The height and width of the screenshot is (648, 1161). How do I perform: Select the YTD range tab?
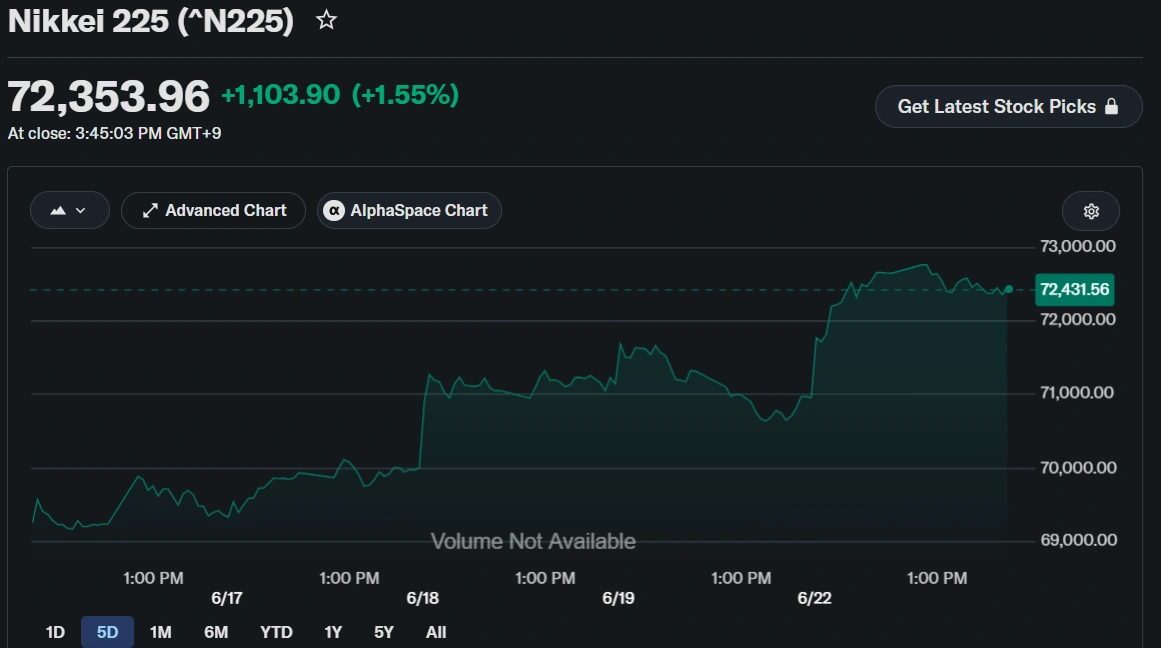pyautogui.click(x=276, y=632)
